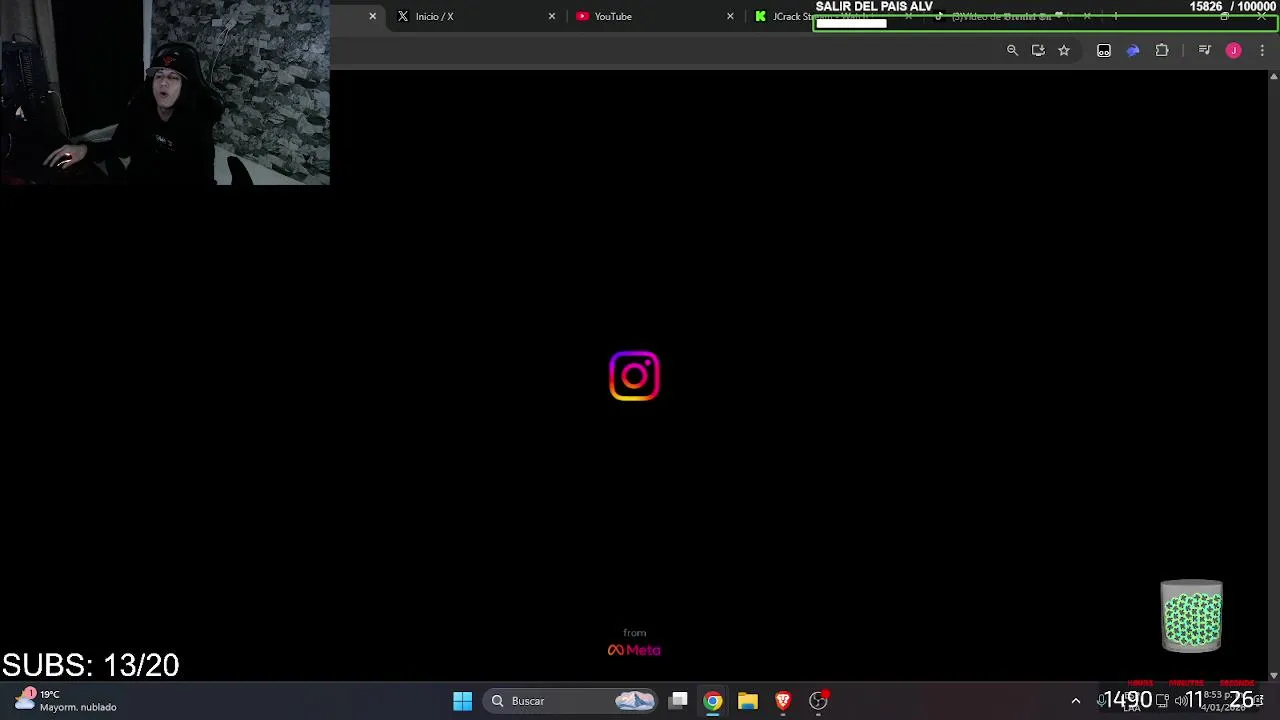Image resolution: width=1280 pixels, height=720 pixels.
Task: Click the blue bird extension icon
Action: (1133, 50)
